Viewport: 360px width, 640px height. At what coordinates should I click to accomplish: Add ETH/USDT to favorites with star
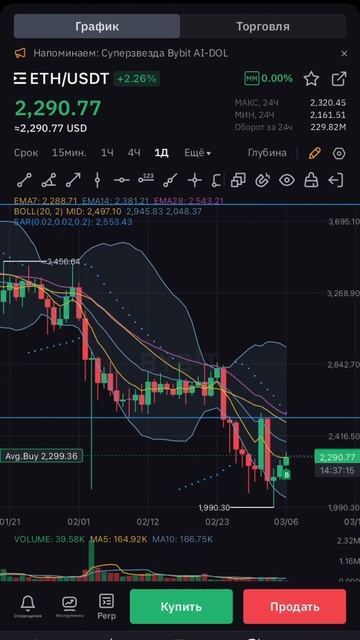click(x=311, y=78)
